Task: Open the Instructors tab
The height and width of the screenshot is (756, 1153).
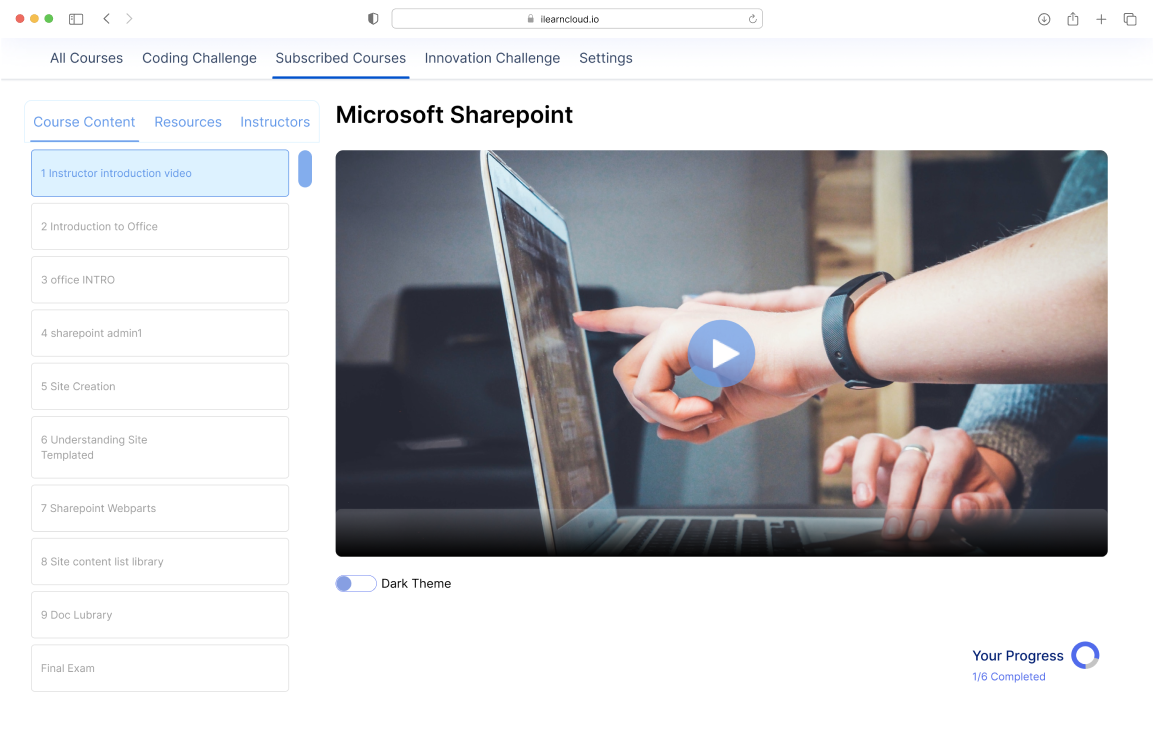Action: [x=275, y=121]
